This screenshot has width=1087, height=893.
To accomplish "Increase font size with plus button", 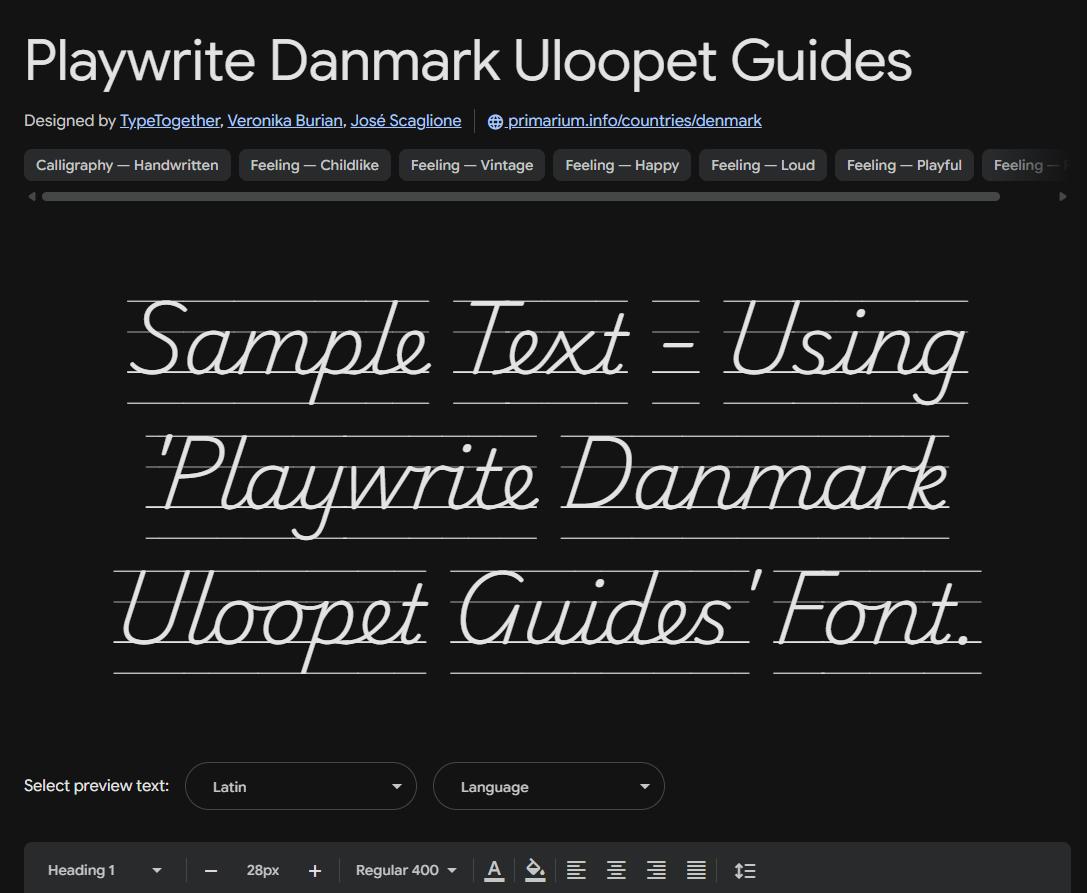I will tap(315, 871).
